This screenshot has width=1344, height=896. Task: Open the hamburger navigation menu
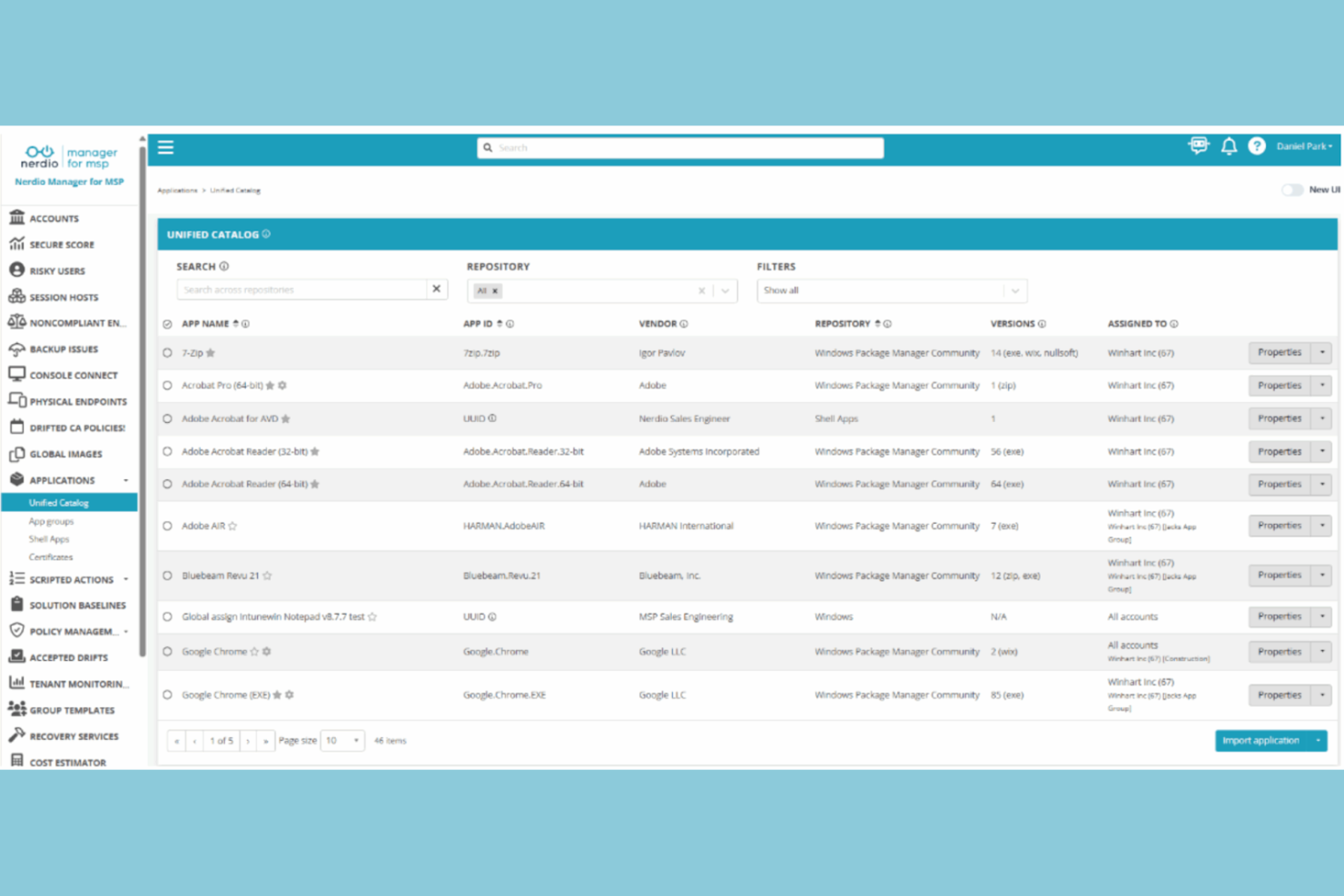pyautogui.click(x=165, y=146)
